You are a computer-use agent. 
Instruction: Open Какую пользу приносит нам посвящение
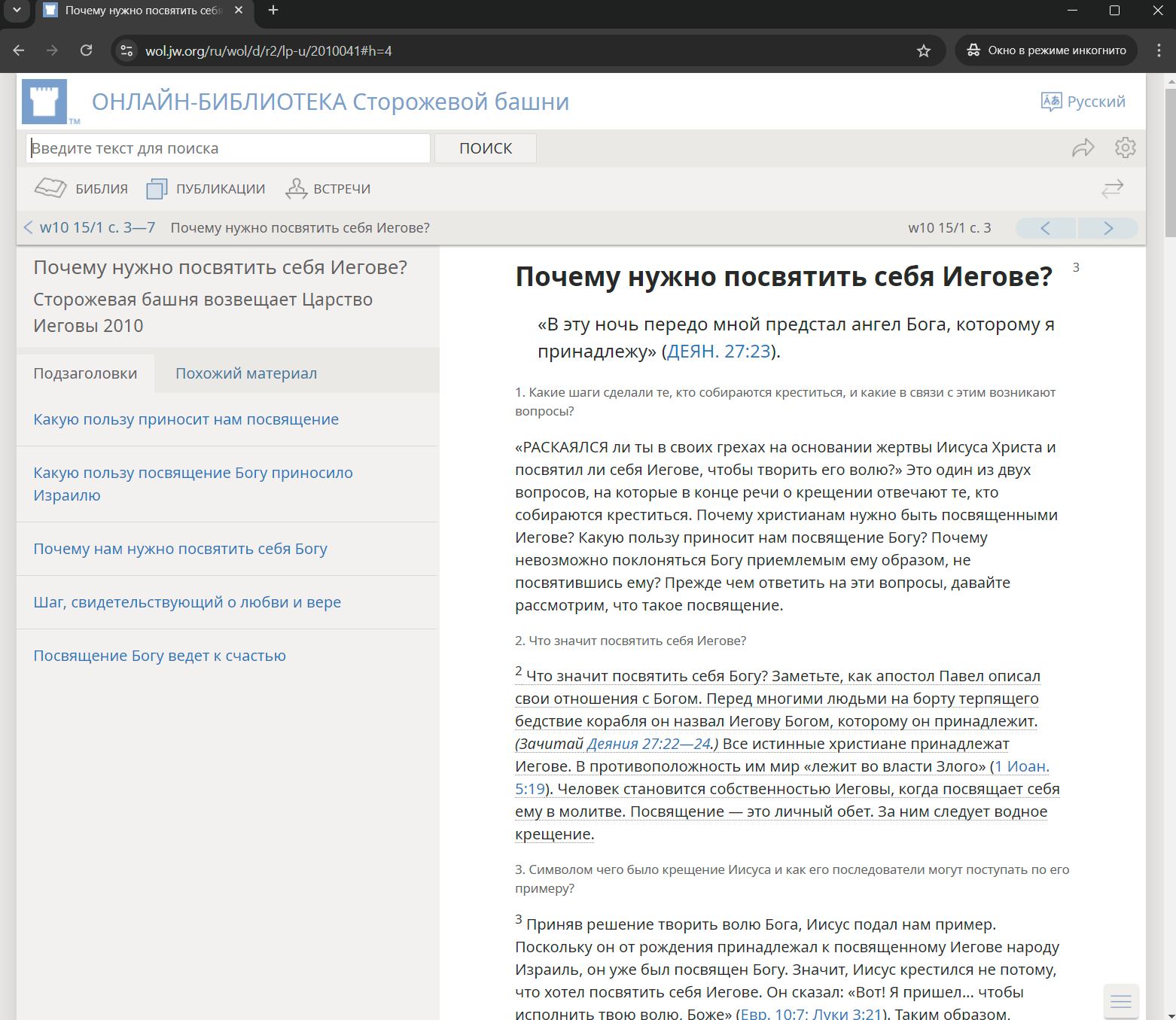(x=186, y=419)
